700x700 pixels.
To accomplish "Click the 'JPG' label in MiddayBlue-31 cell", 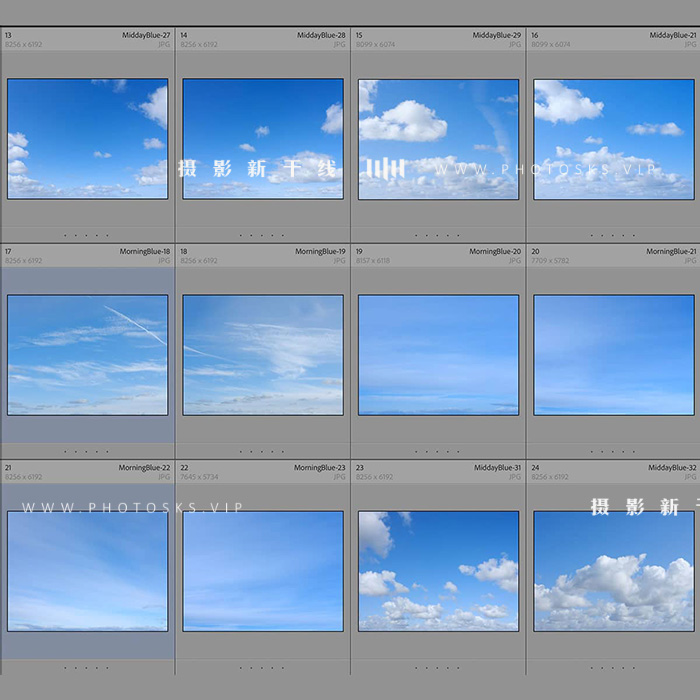I will (515, 477).
